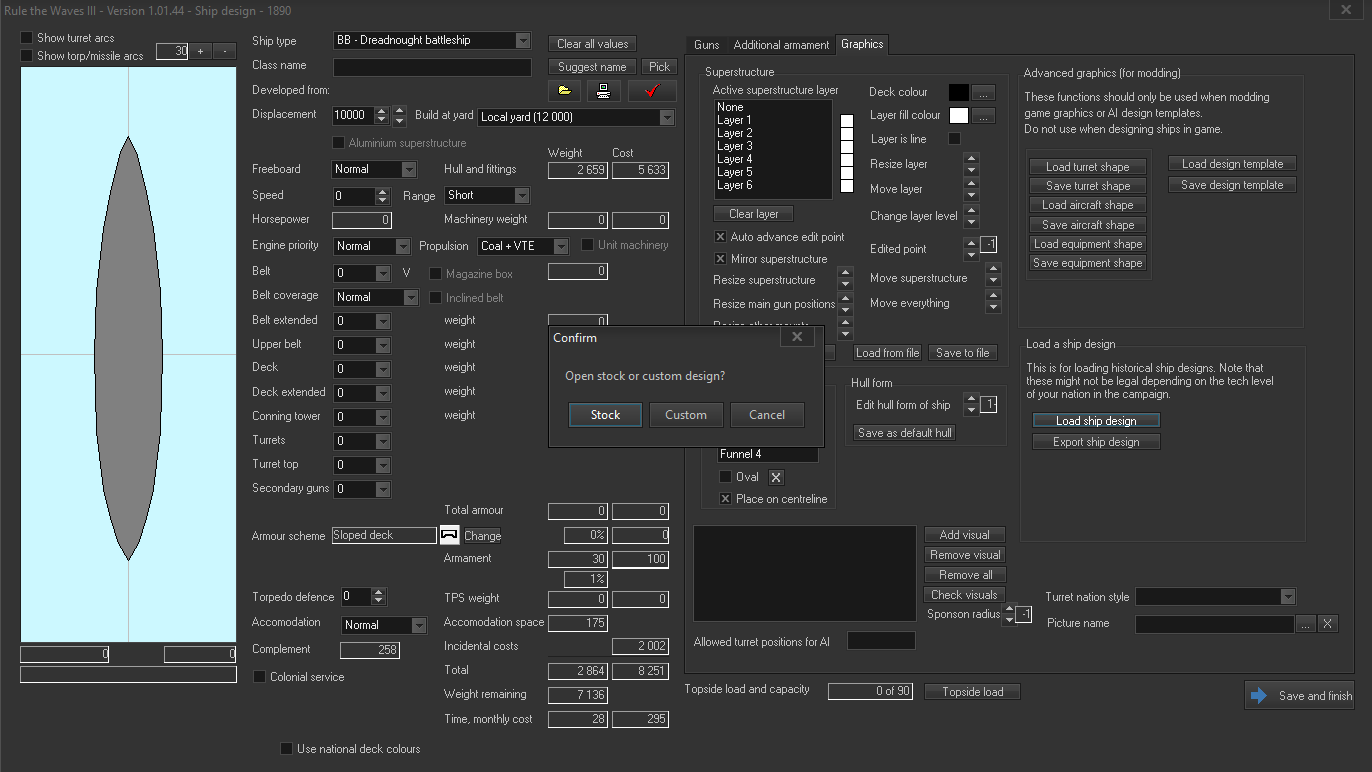Click Suggest name button
The image size is (1372, 772).
(592, 67)
